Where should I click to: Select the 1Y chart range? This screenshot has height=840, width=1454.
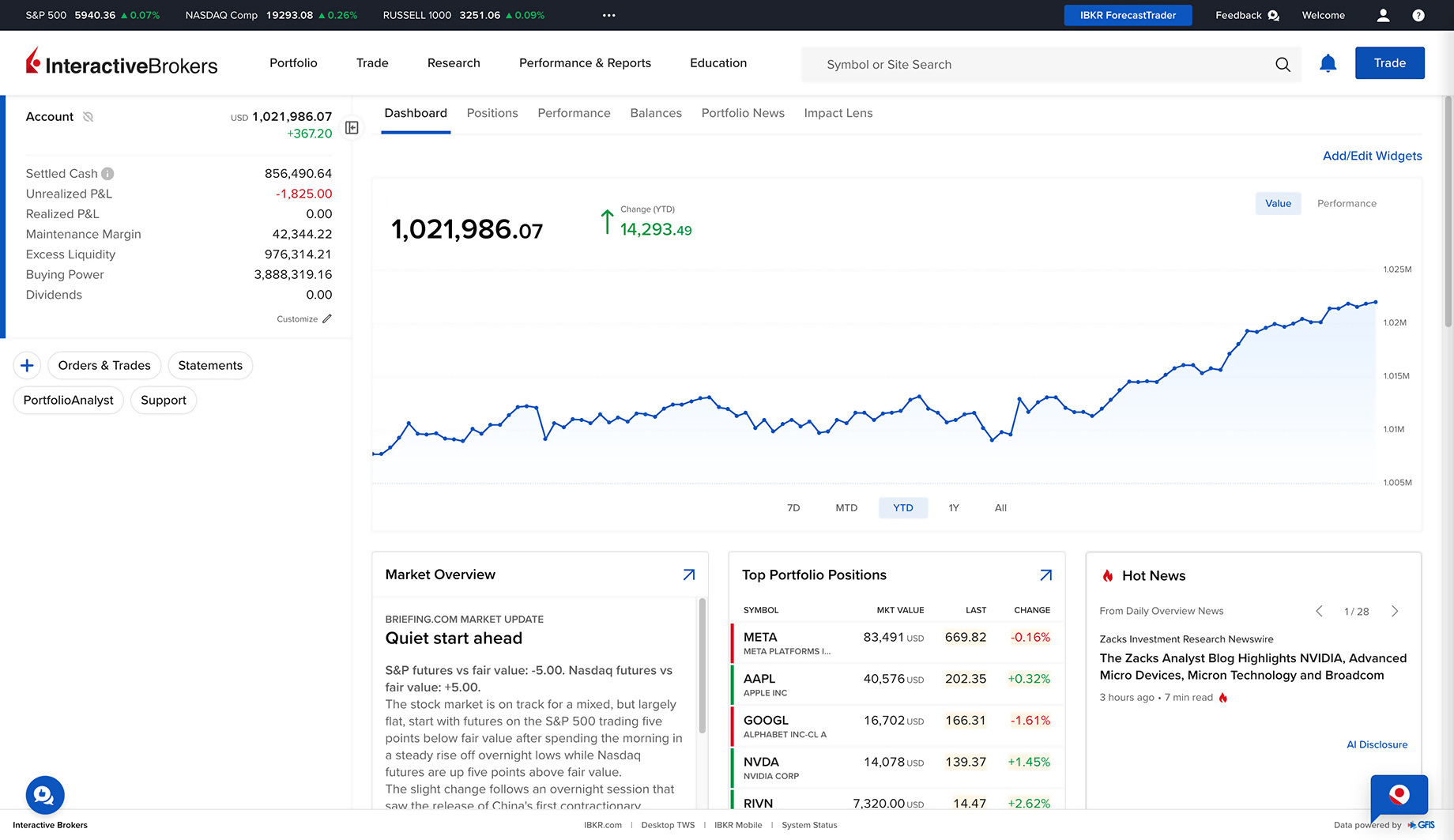tap(954, 507)
